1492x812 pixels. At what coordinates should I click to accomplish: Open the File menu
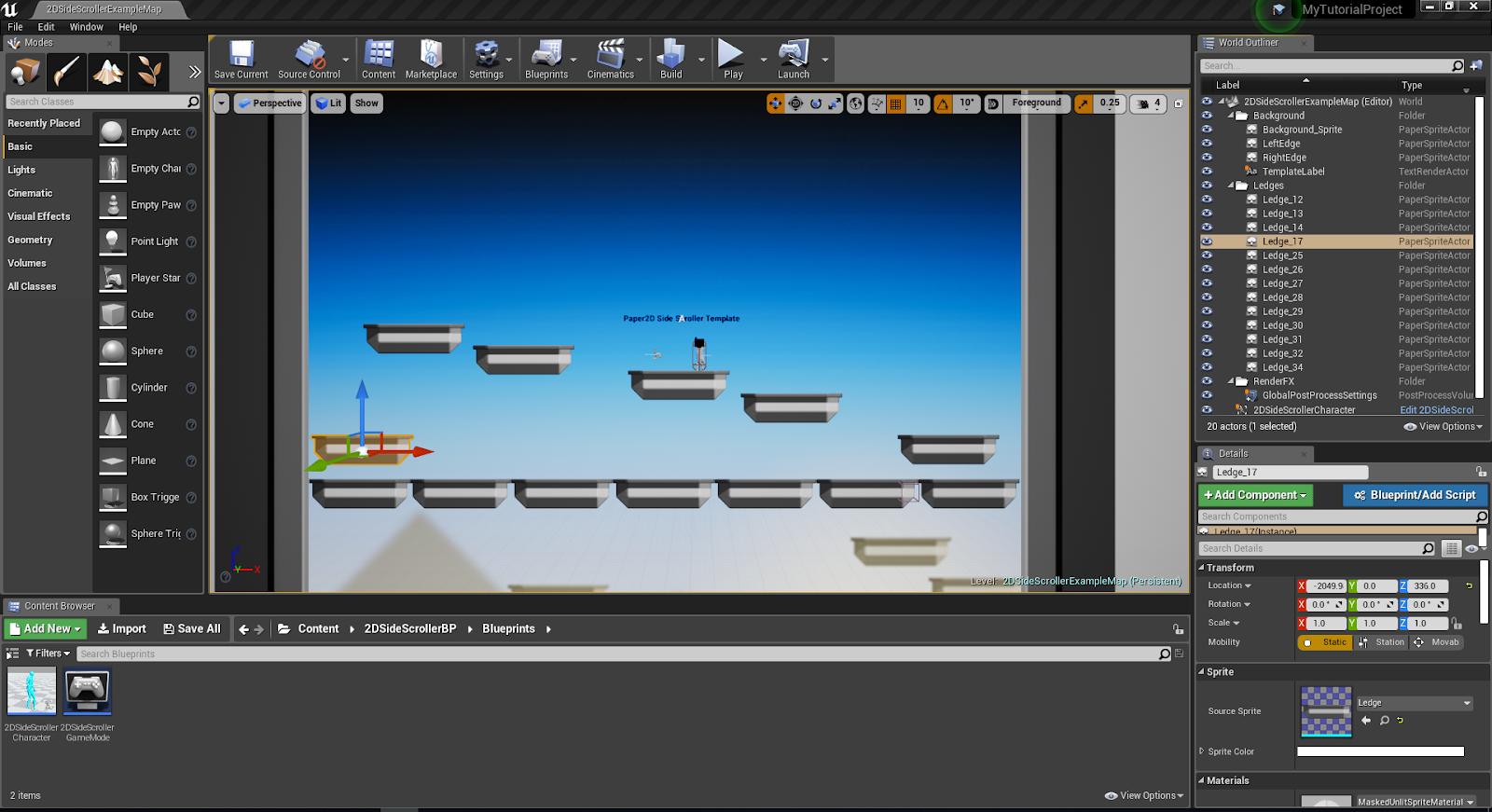[15, 27]
